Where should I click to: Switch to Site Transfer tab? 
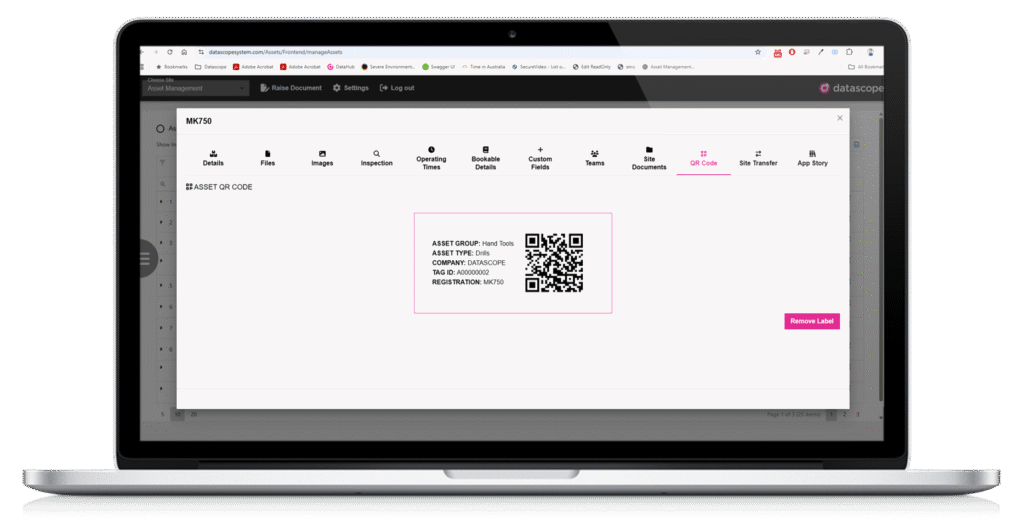pyautogui.click(x=758, y=158)
